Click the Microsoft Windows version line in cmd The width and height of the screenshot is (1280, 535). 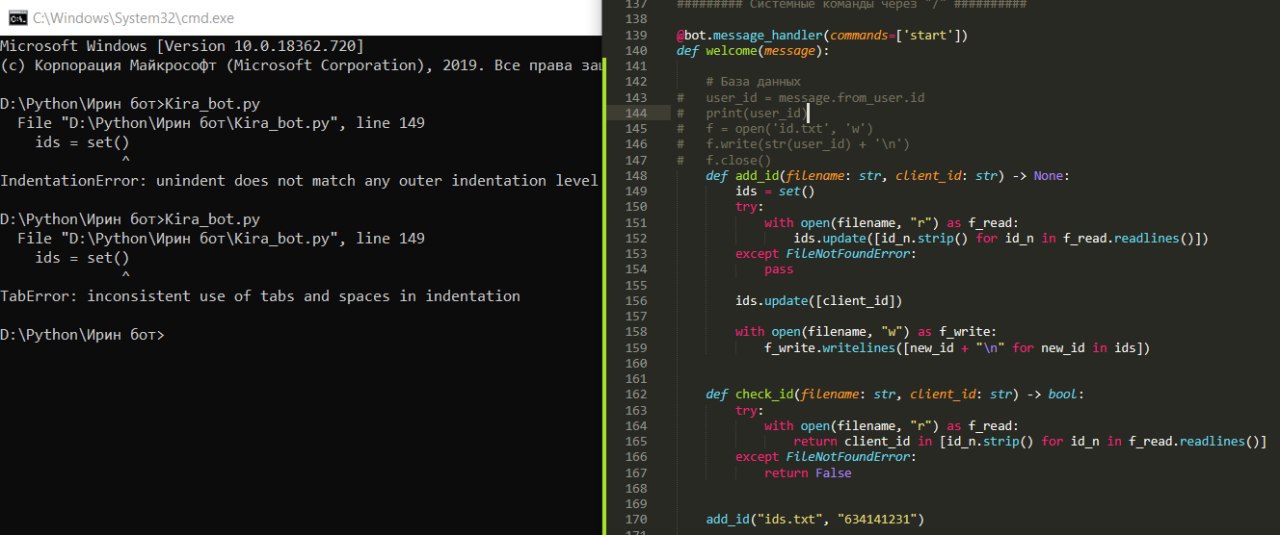click(182, 46)
